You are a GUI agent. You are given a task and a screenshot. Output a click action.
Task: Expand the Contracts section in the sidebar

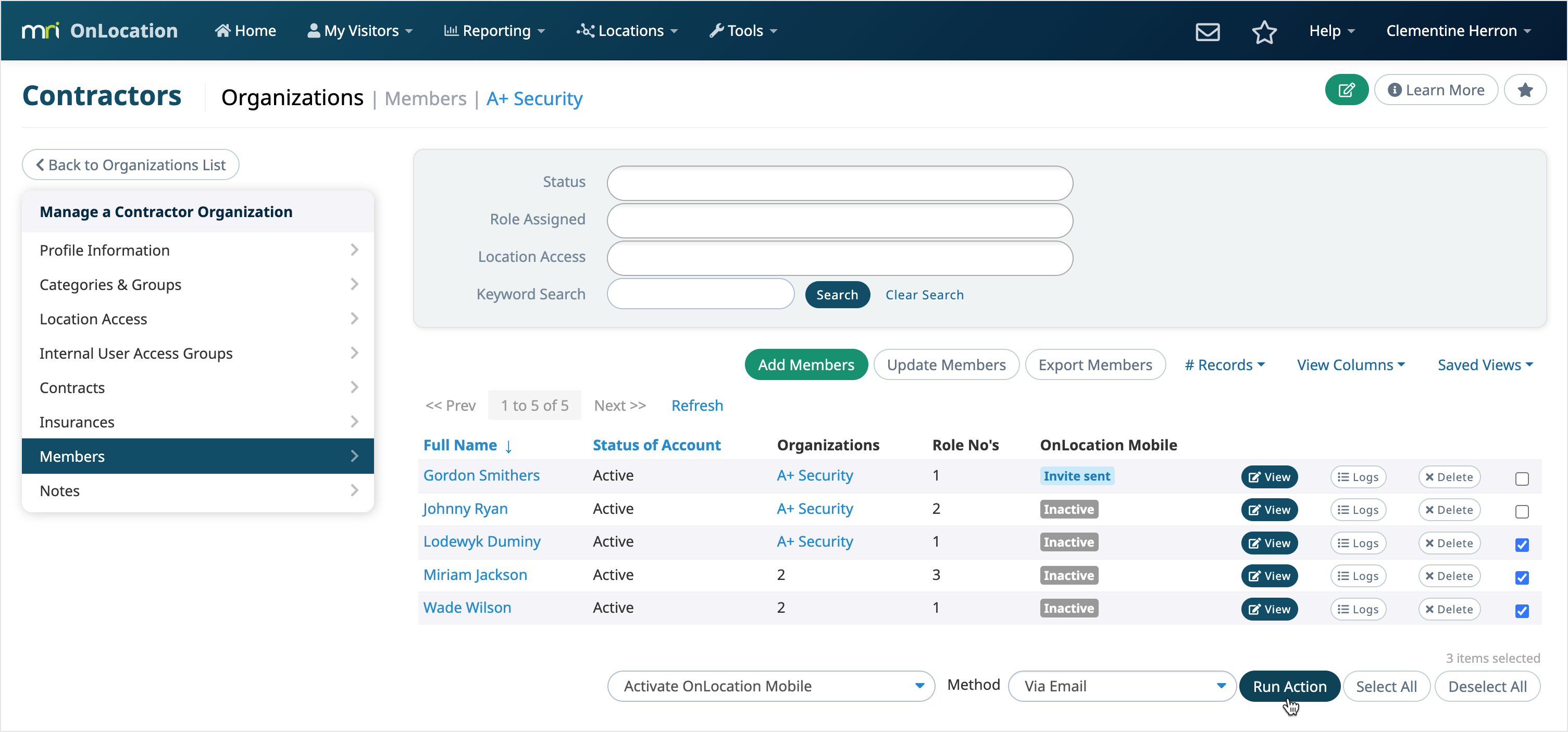(x=197, y=387)
